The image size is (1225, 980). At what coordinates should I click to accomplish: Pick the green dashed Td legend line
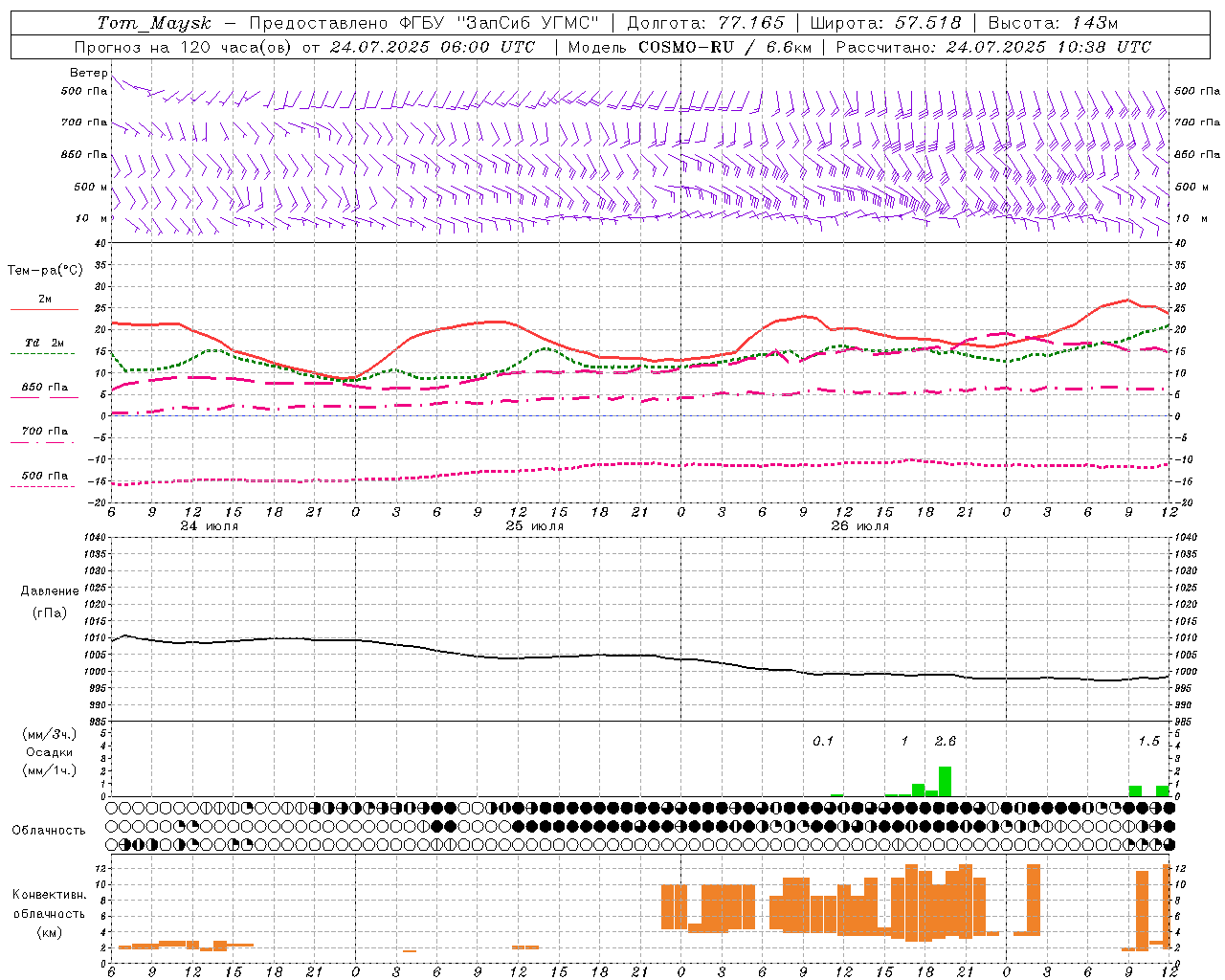point(42,353)
